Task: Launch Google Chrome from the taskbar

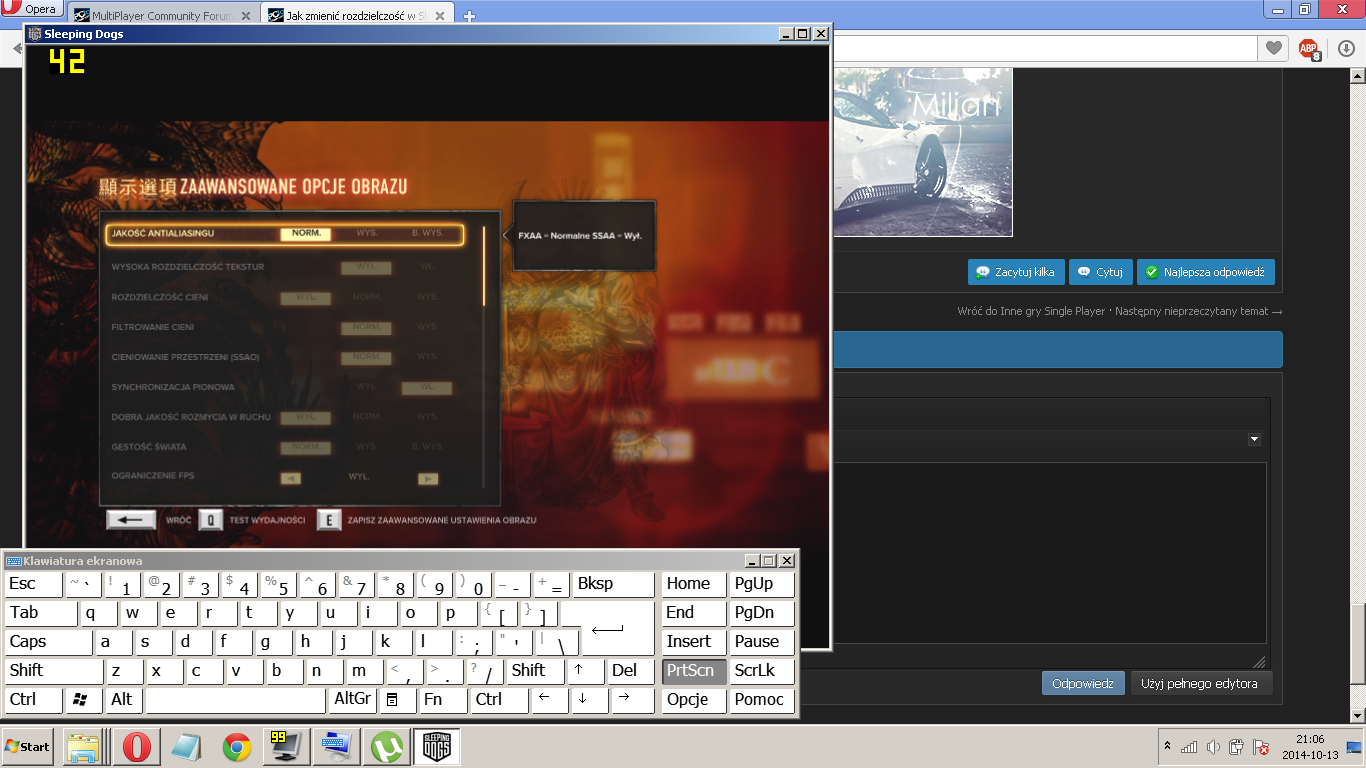Action: (237, 747)
